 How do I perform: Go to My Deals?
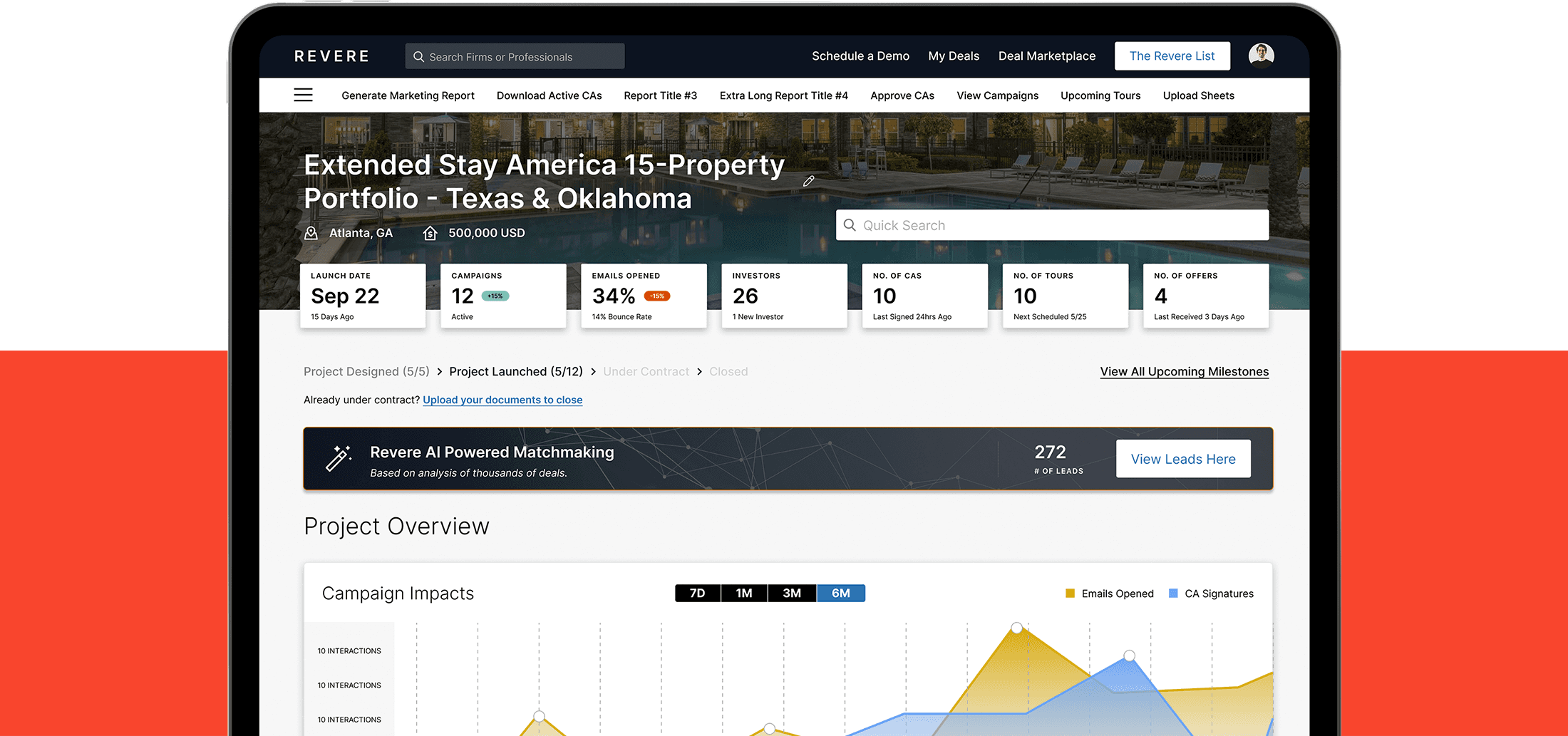tap(954, 56)
